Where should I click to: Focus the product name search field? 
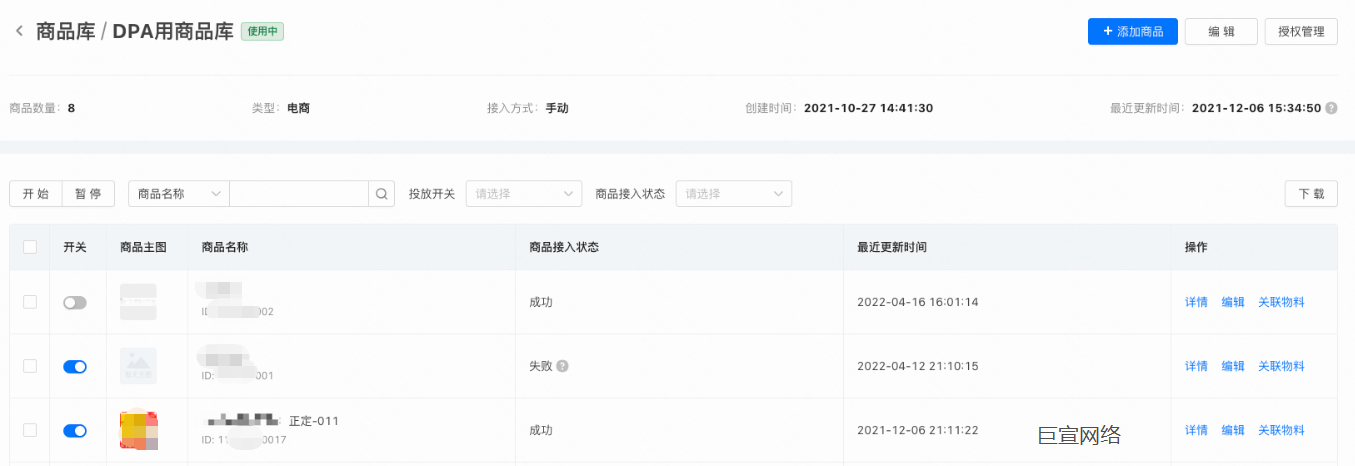[299, 194]
